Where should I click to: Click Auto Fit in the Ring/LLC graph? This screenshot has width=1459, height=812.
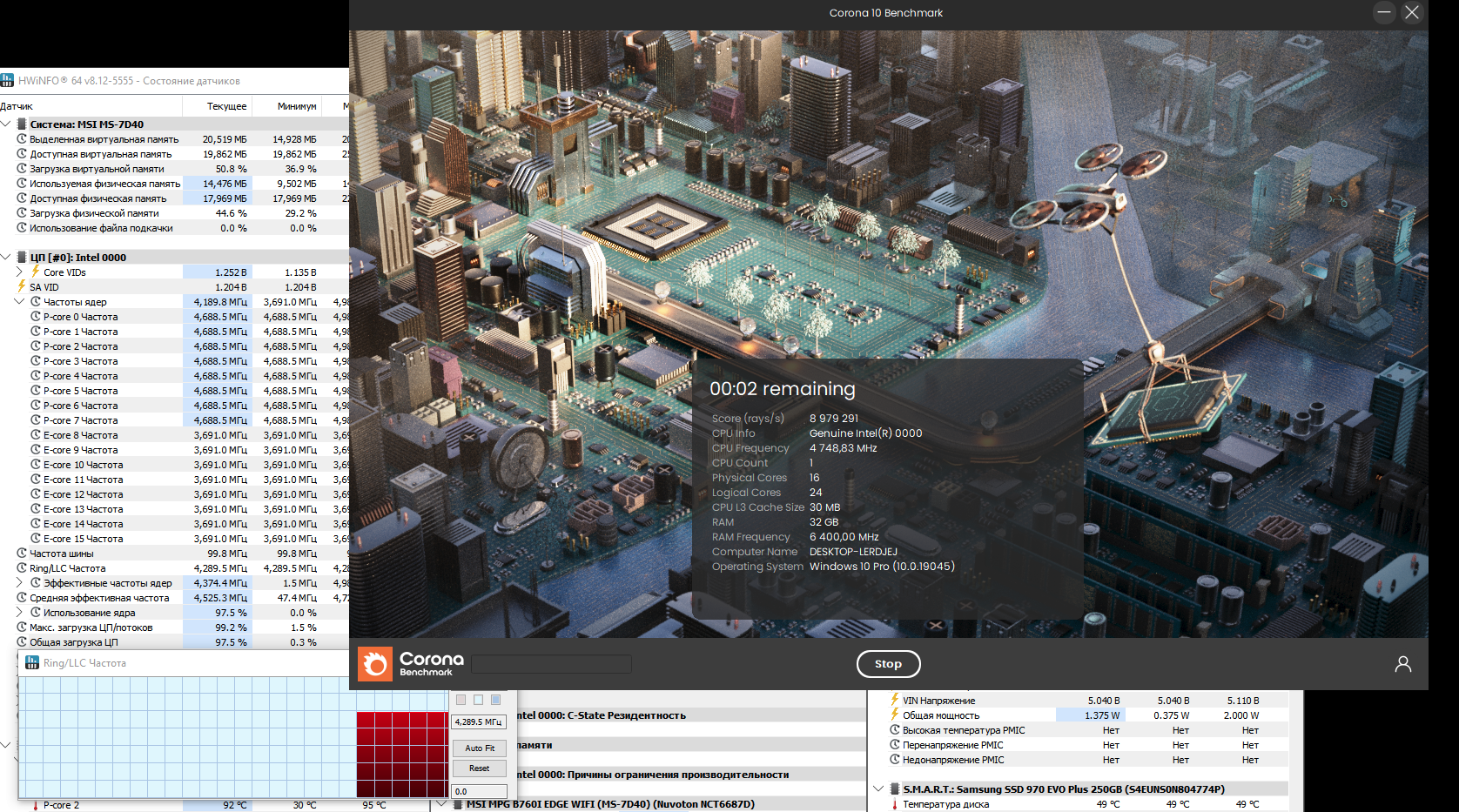[479, 748]
